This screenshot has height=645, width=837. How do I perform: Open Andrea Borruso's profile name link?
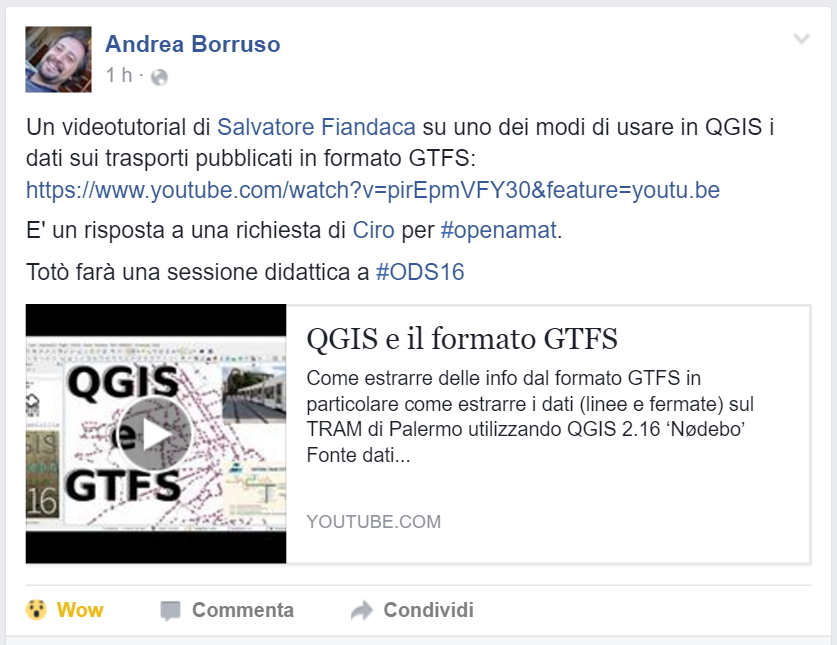pyautogui.click(x=193, y=44)
